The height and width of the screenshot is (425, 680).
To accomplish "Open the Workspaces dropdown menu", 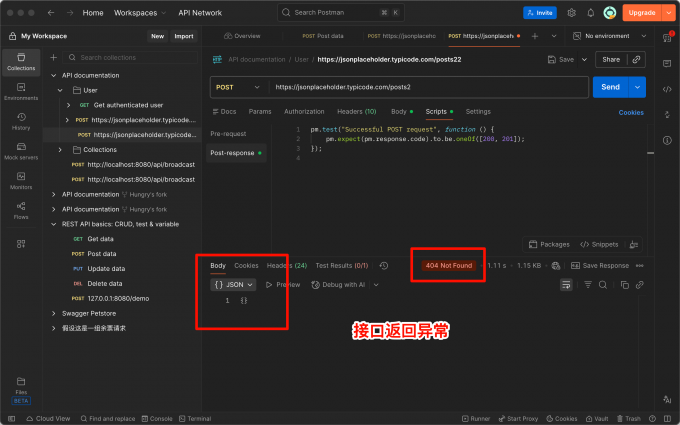I will (140, 13).
